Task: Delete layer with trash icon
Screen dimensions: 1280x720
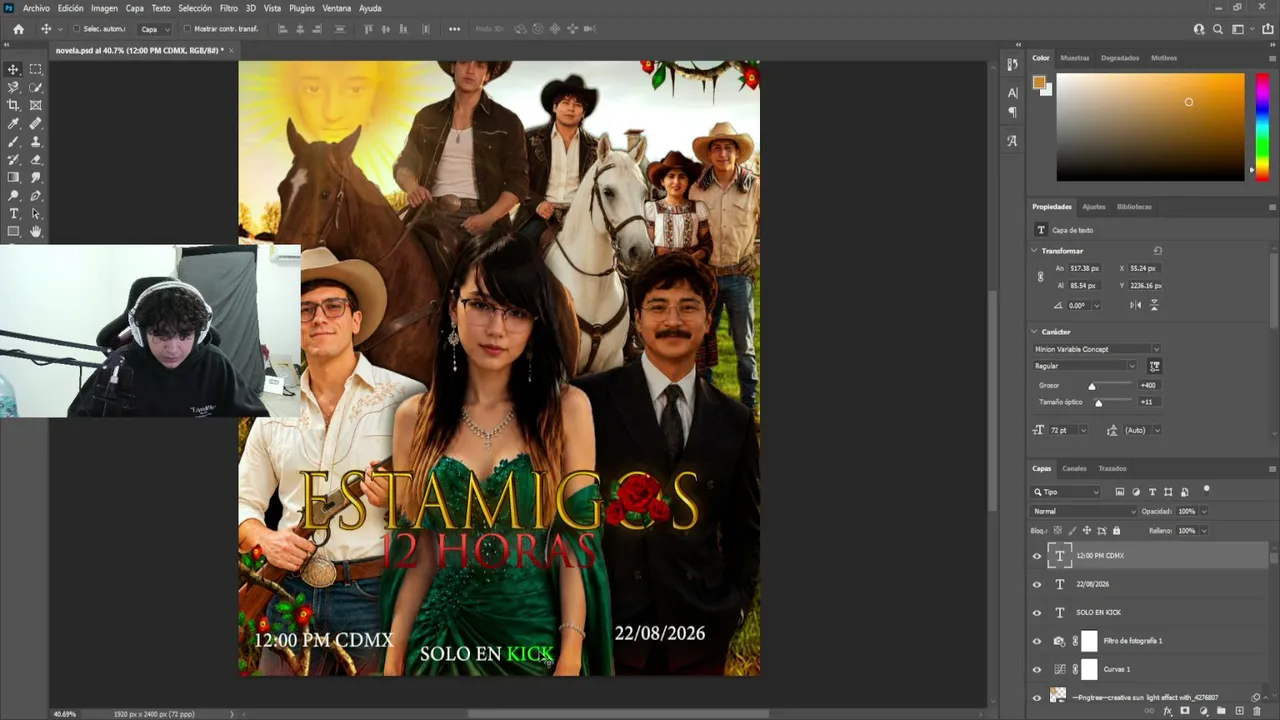Action: coord(1257,711)
